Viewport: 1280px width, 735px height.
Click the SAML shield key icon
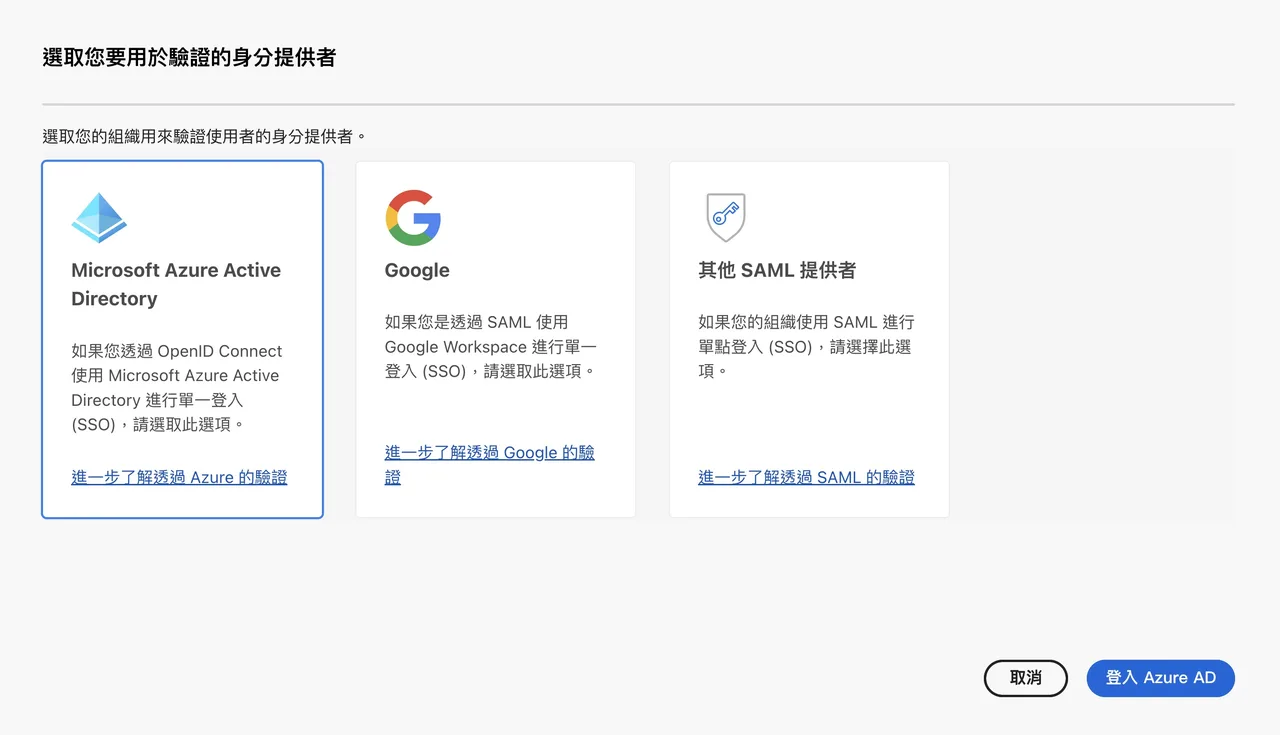[x=726, y=217]
